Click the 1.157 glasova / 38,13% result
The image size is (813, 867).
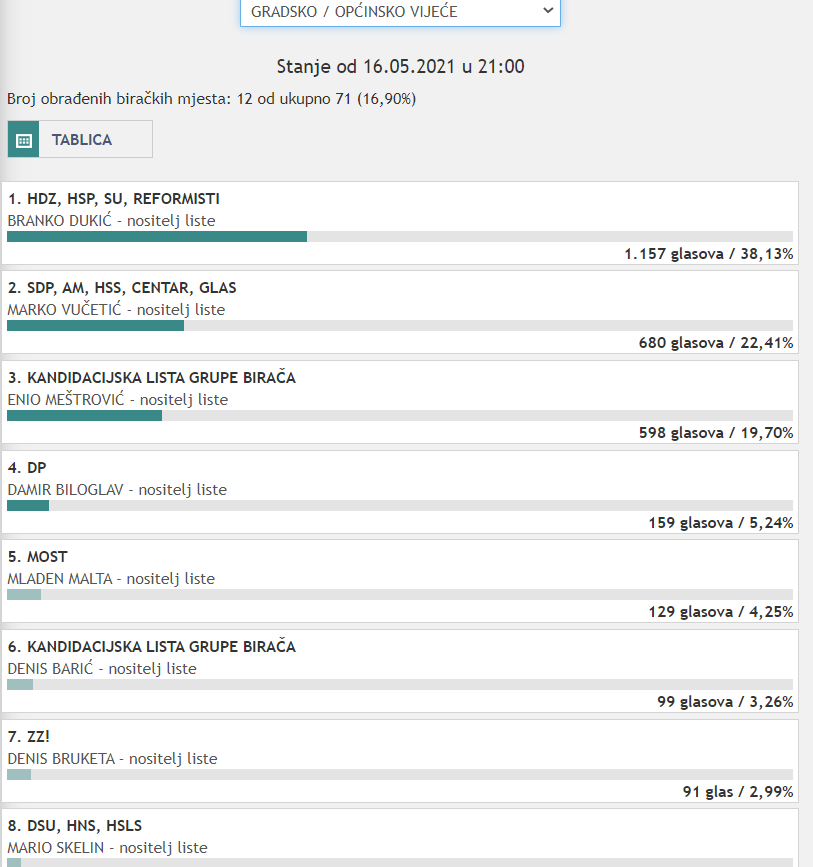708,254
